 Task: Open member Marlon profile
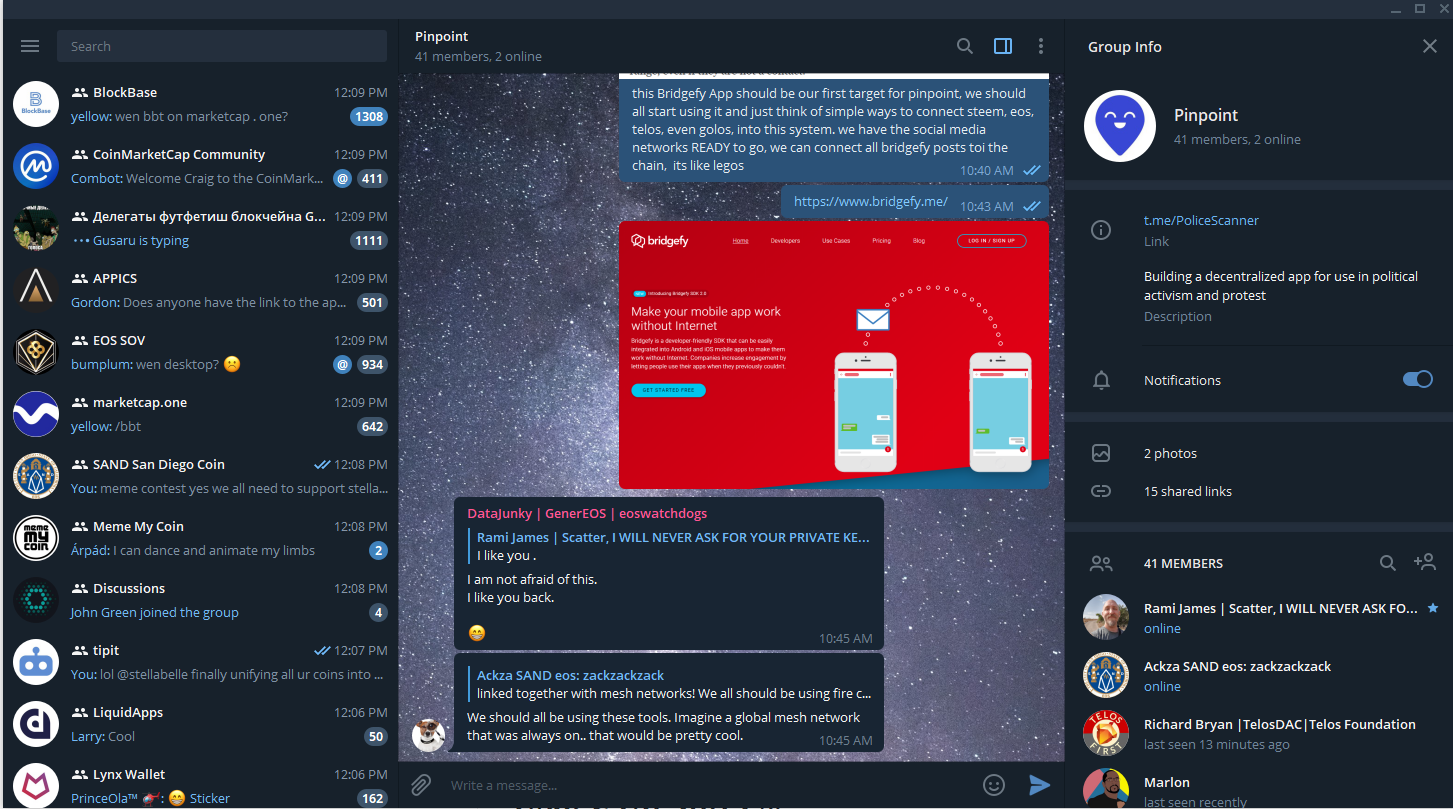point(1259,786)
